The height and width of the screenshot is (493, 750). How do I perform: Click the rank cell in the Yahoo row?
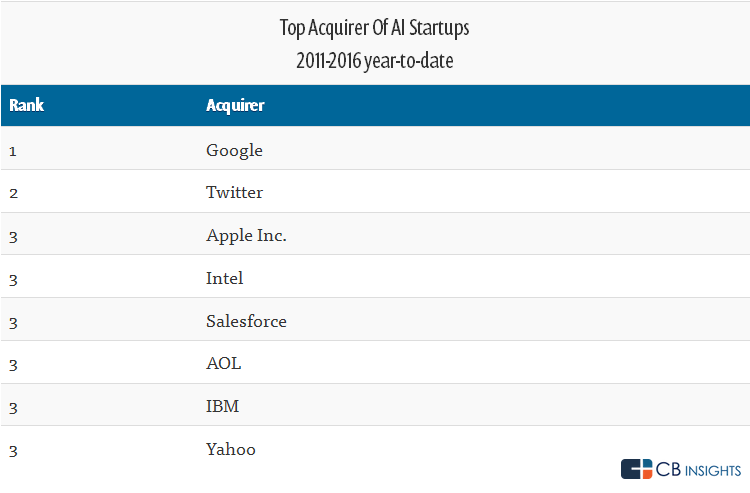[14, 449]
